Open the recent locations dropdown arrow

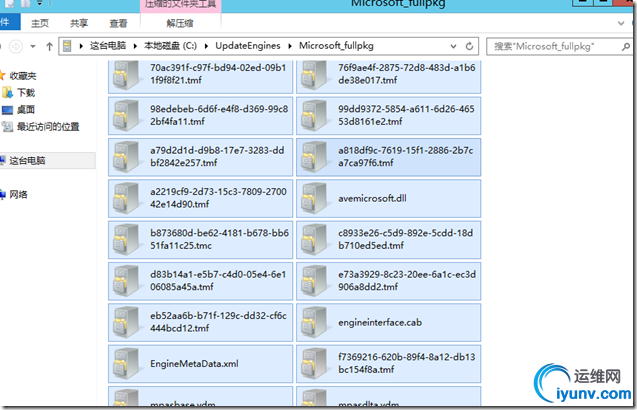point(33,47)
